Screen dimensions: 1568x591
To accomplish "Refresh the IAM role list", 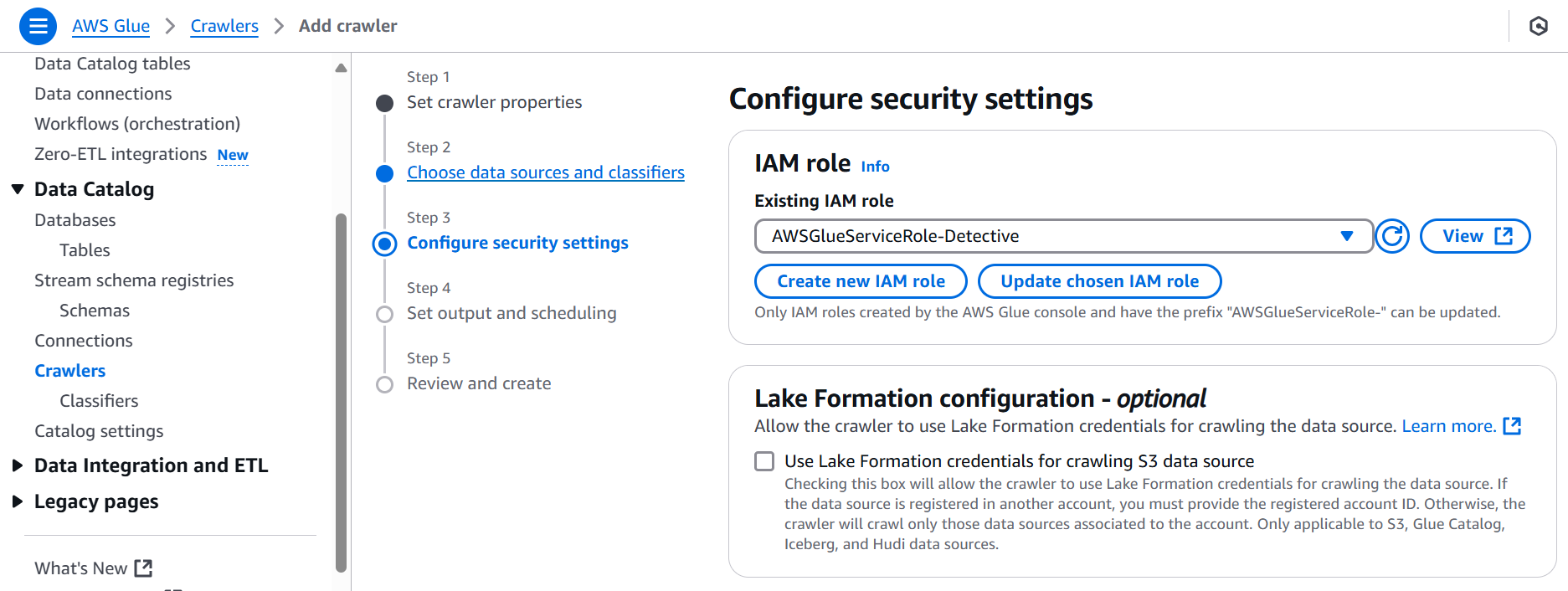I will [1392, 236].
